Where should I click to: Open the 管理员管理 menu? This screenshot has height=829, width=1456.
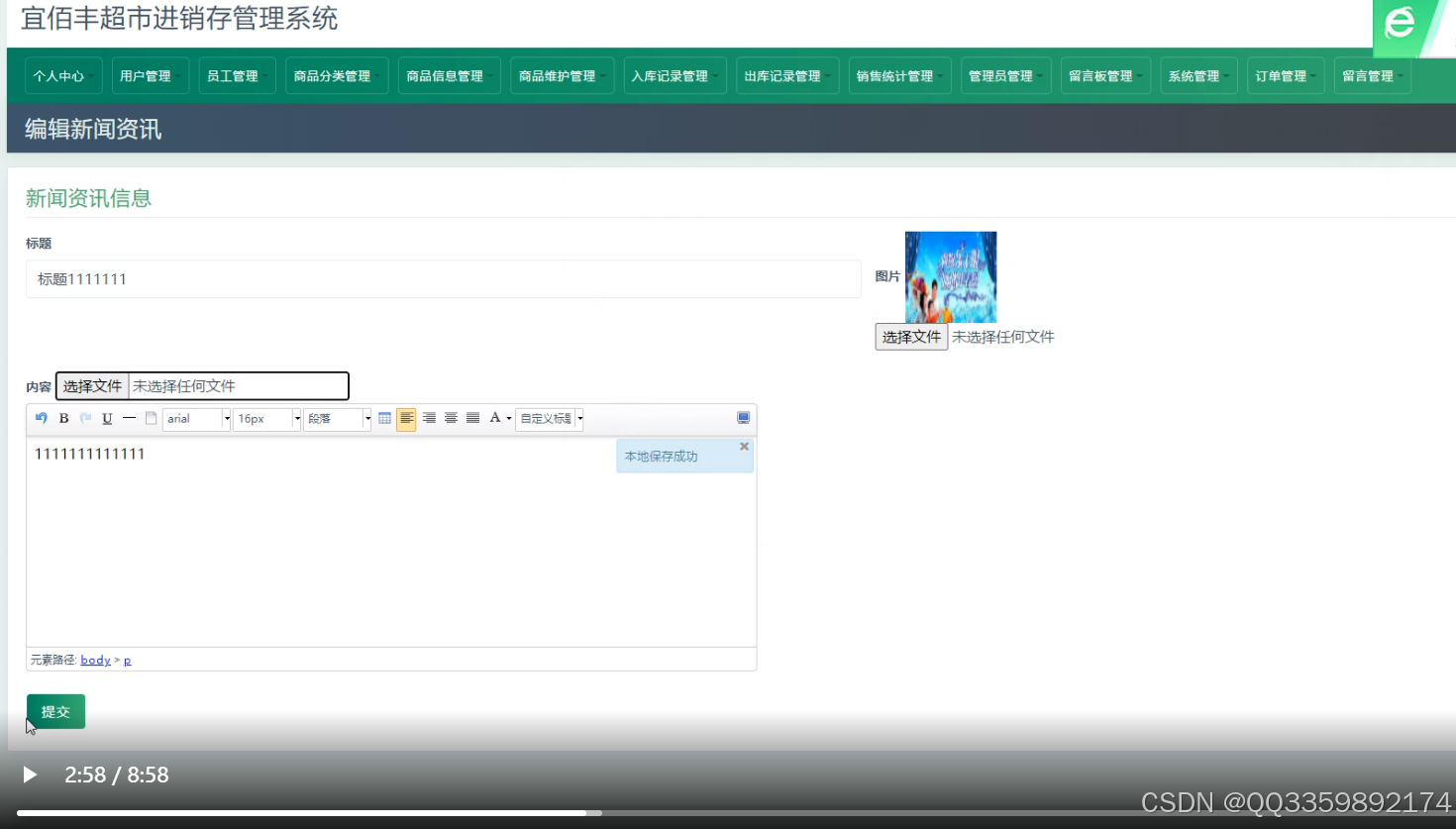coord(1005,76)
